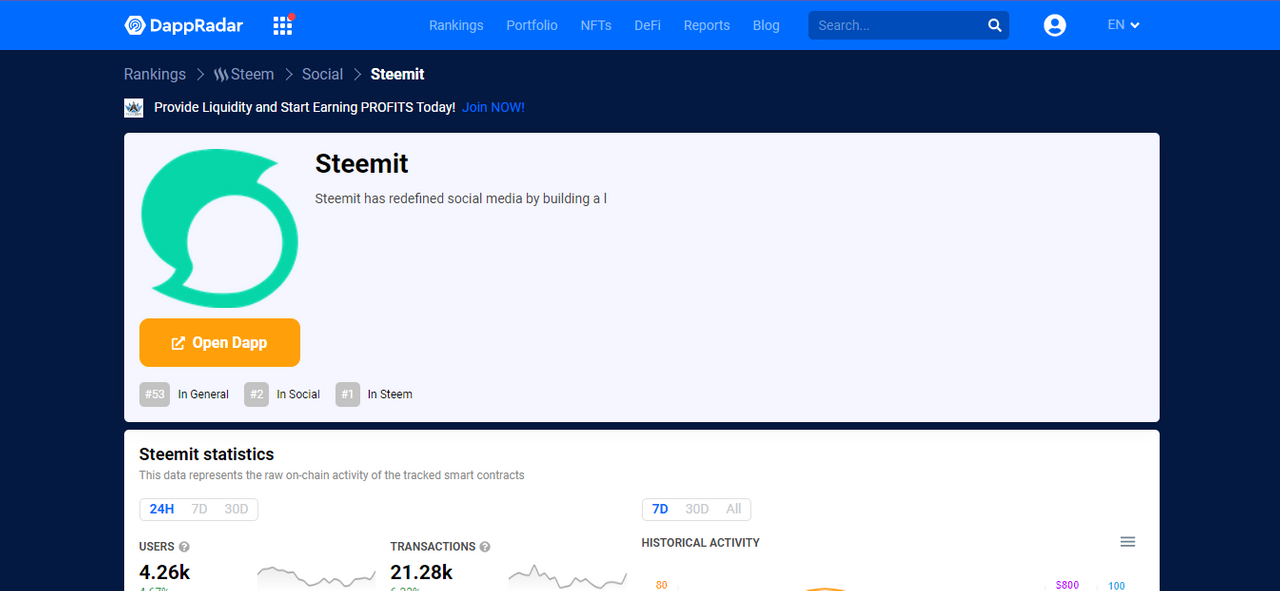Select 7D historical activity range

point(660,509)
